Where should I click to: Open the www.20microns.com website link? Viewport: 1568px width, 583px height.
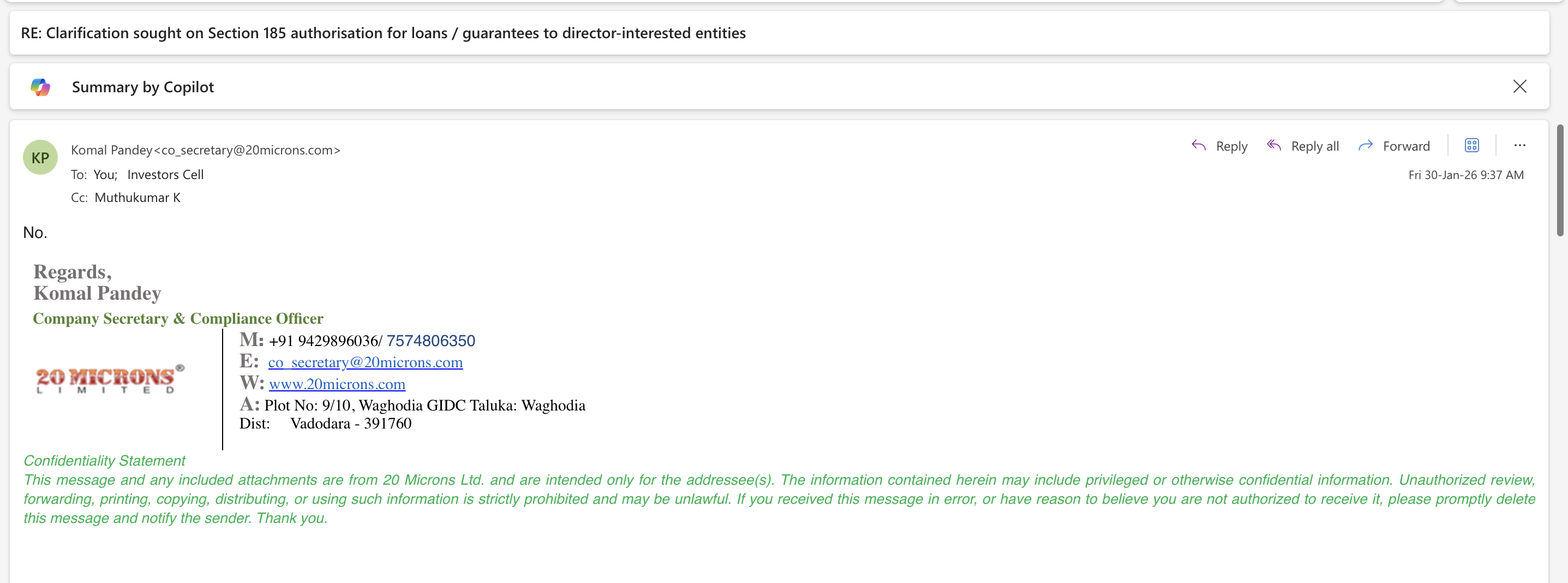[337, 384]
